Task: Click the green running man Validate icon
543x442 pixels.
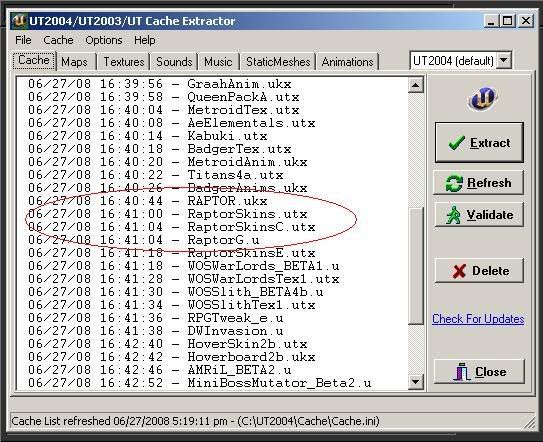Action: click(x=454, y=215)
